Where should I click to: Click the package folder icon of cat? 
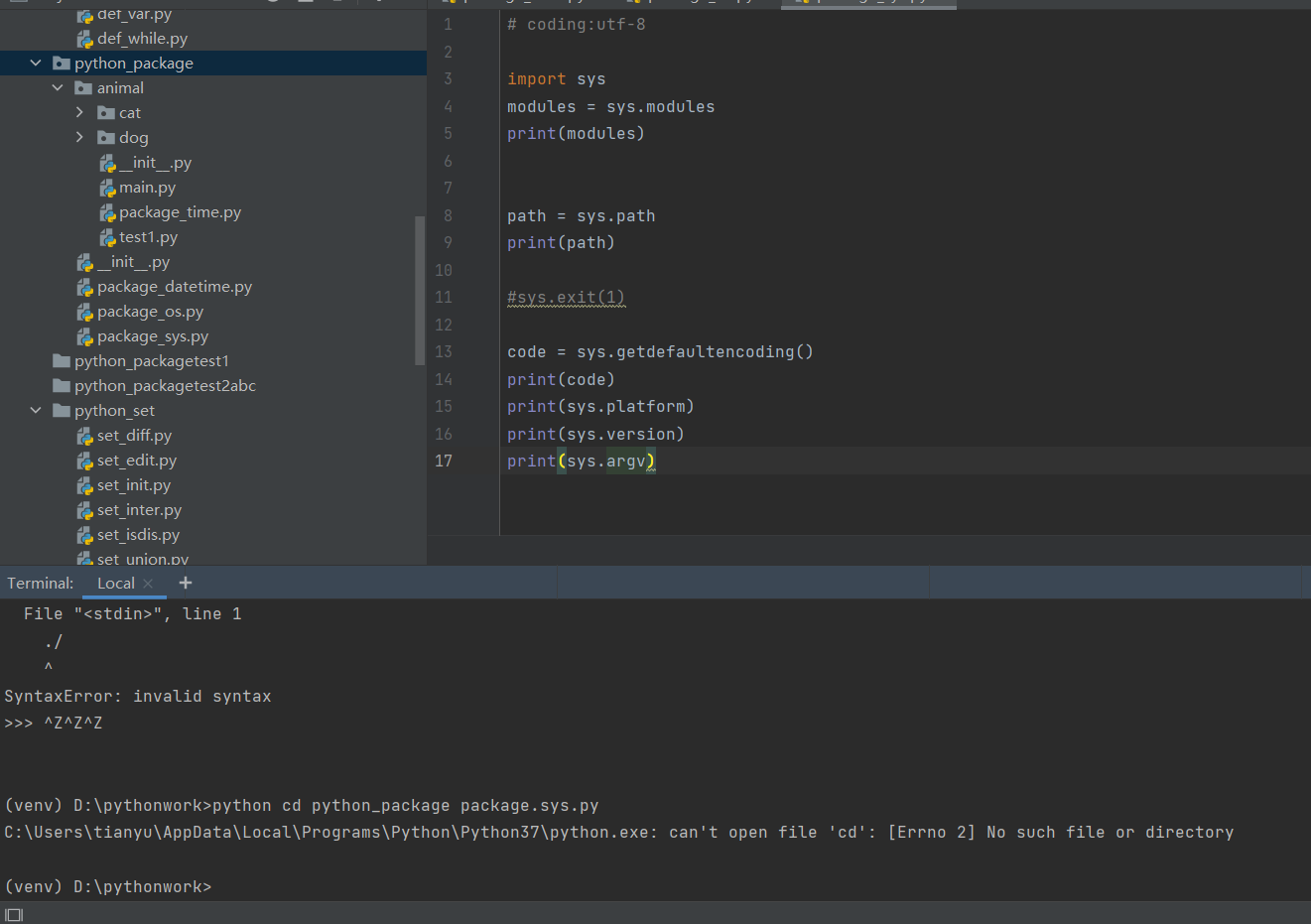[x=106, y=112]
